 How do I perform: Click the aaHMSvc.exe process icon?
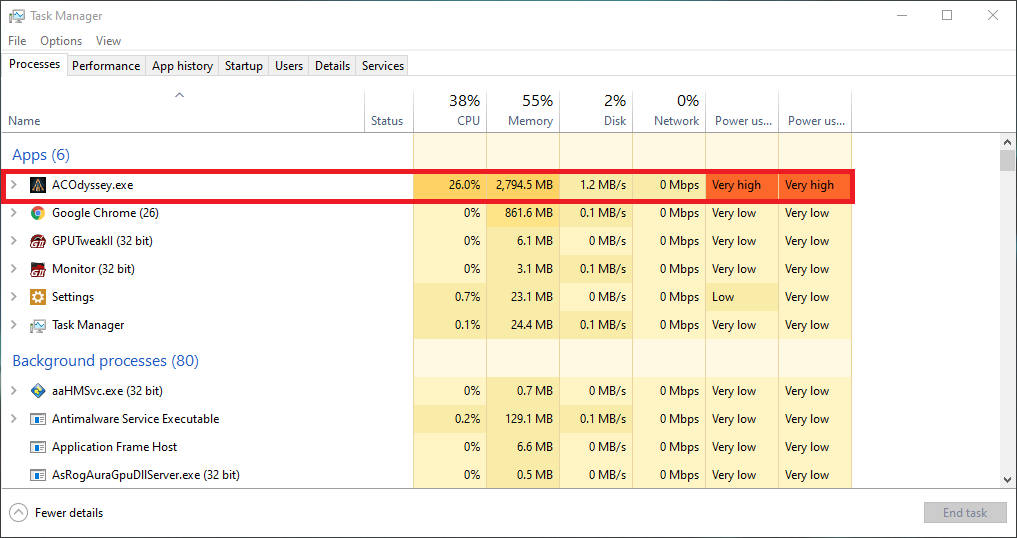coord(38,391)
